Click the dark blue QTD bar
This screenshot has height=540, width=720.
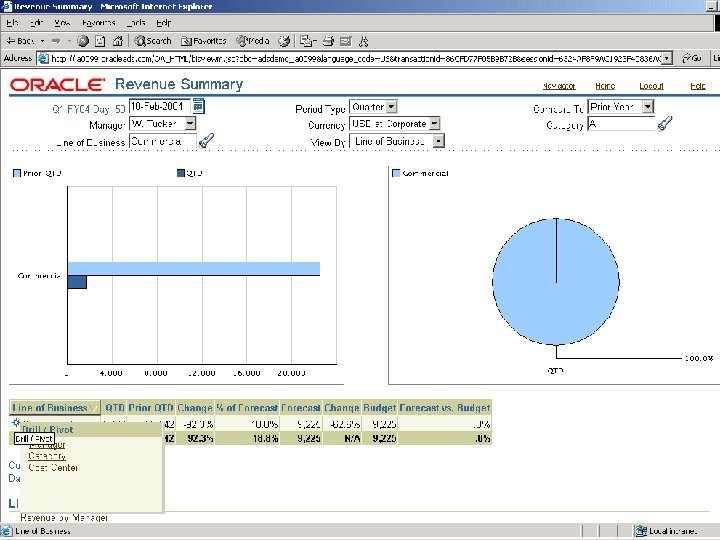pos(77,282)
